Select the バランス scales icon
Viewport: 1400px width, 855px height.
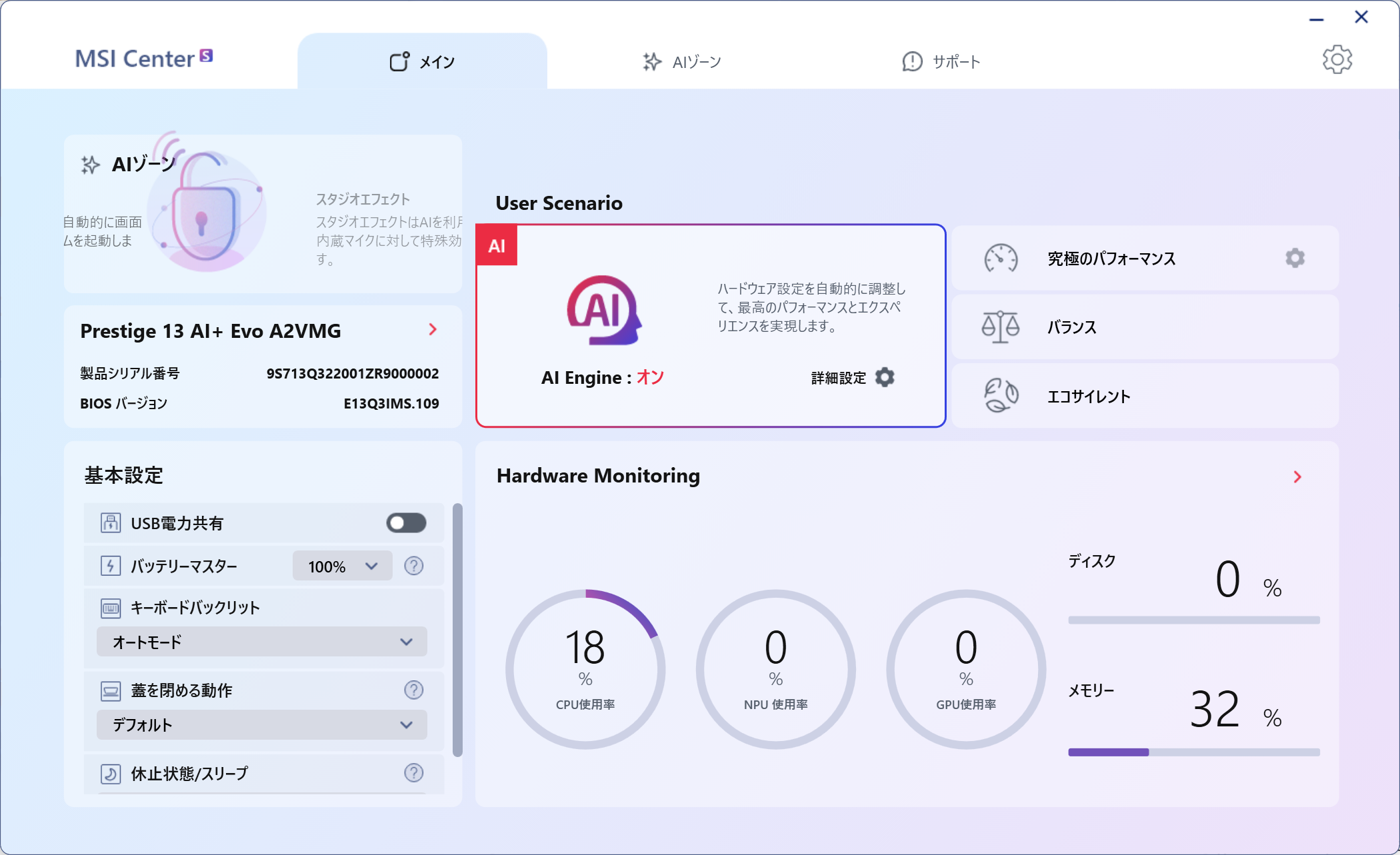1000,327
